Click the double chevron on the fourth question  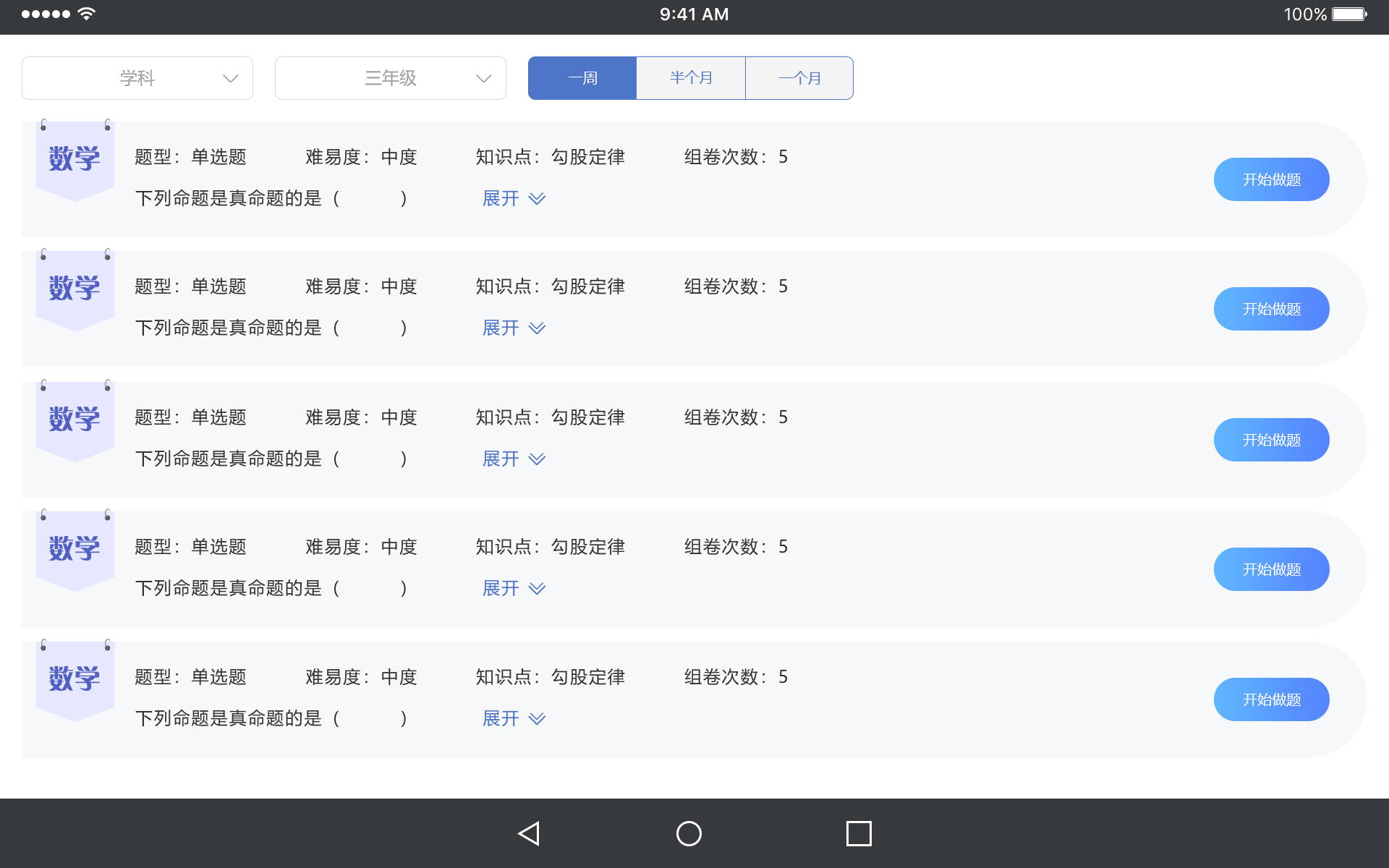click(x=537, y=589)
